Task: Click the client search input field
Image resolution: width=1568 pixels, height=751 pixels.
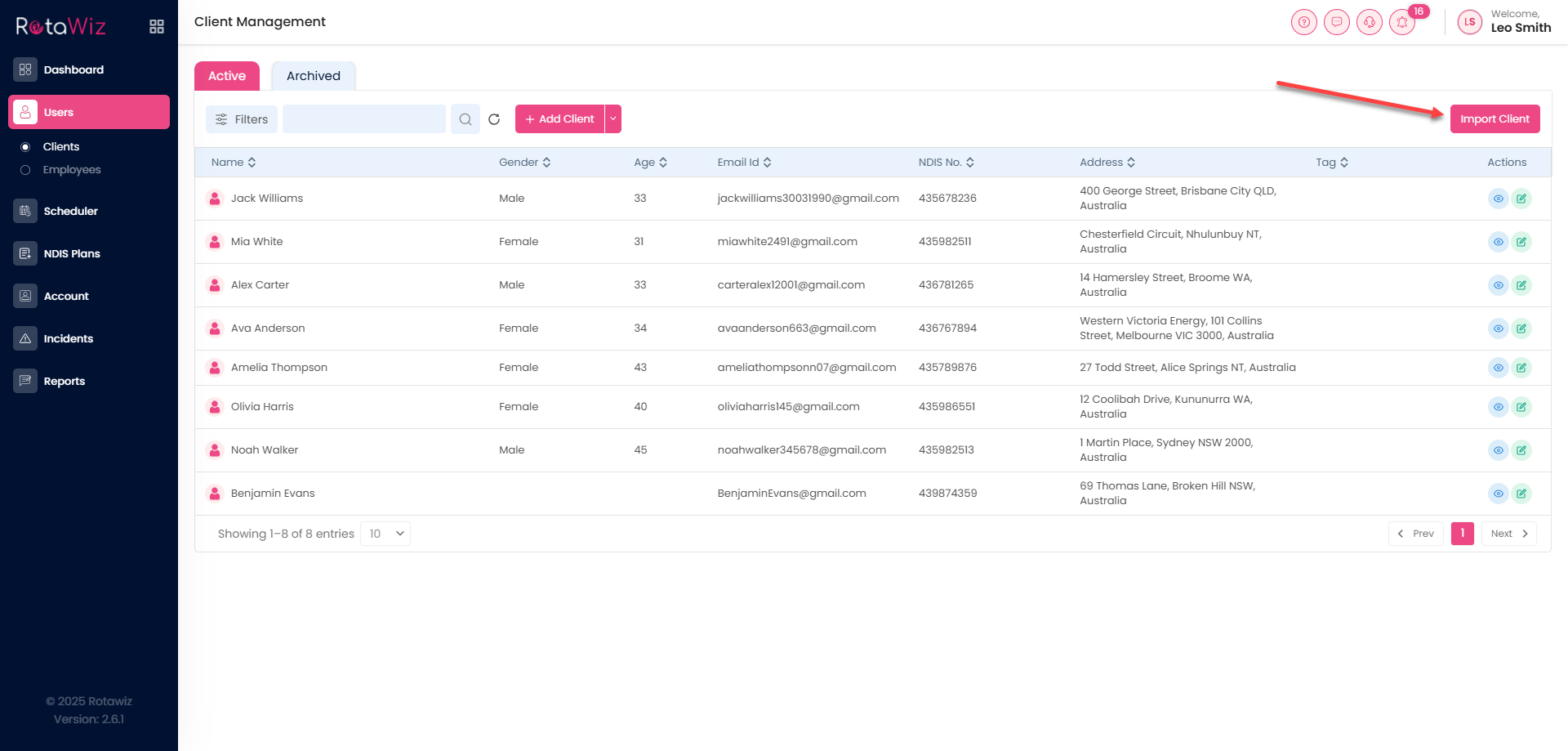Action: [x=364, y=119]
